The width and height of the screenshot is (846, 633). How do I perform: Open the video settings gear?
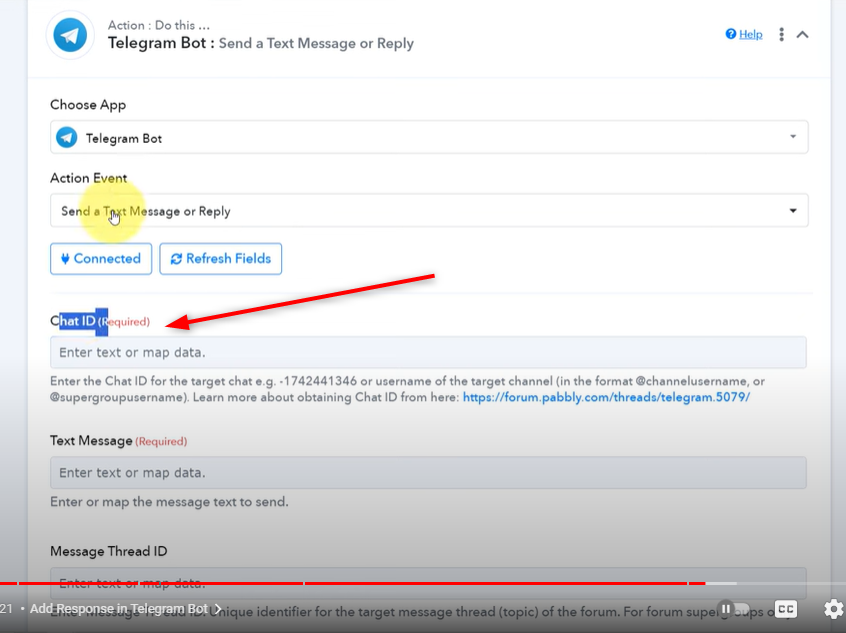pyautogui.click(x=834, y=609)
